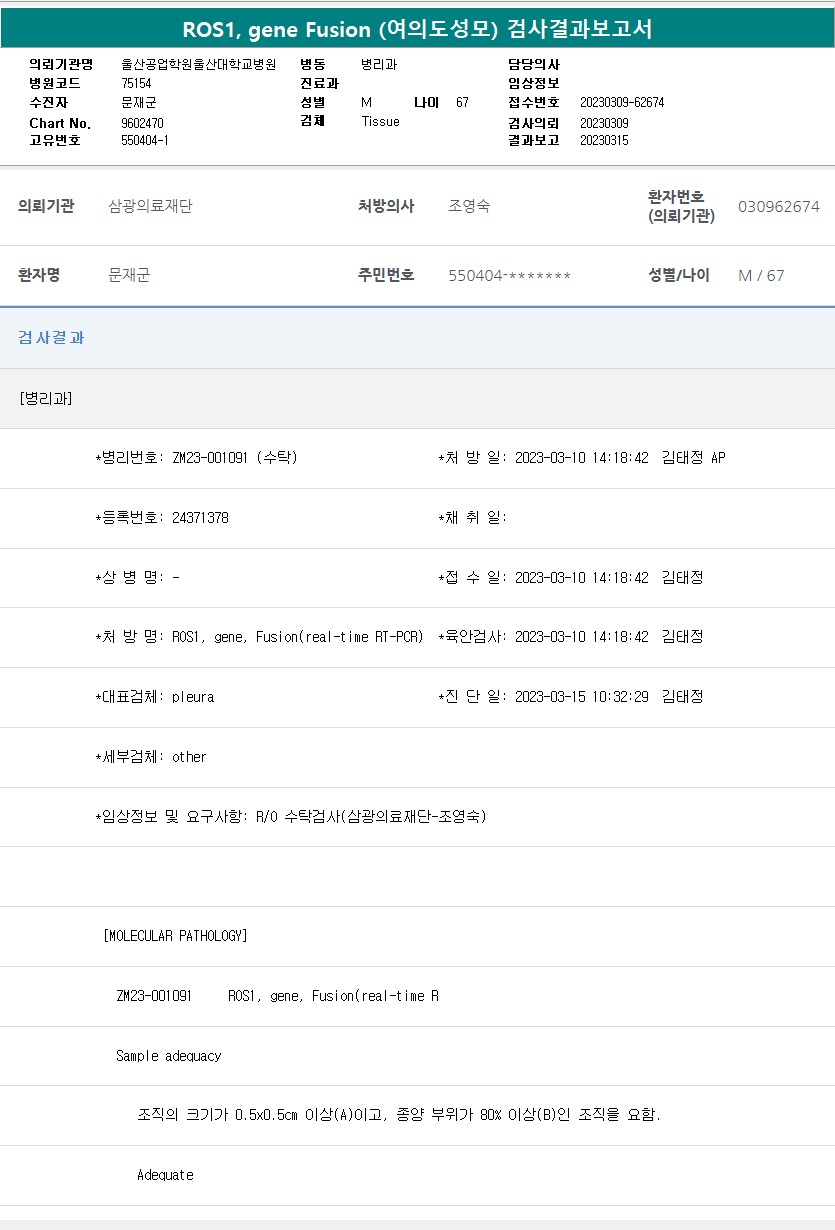
Task: Click the [MOLECULAR PATHOLOGY] heading
Action: [175, 936]
